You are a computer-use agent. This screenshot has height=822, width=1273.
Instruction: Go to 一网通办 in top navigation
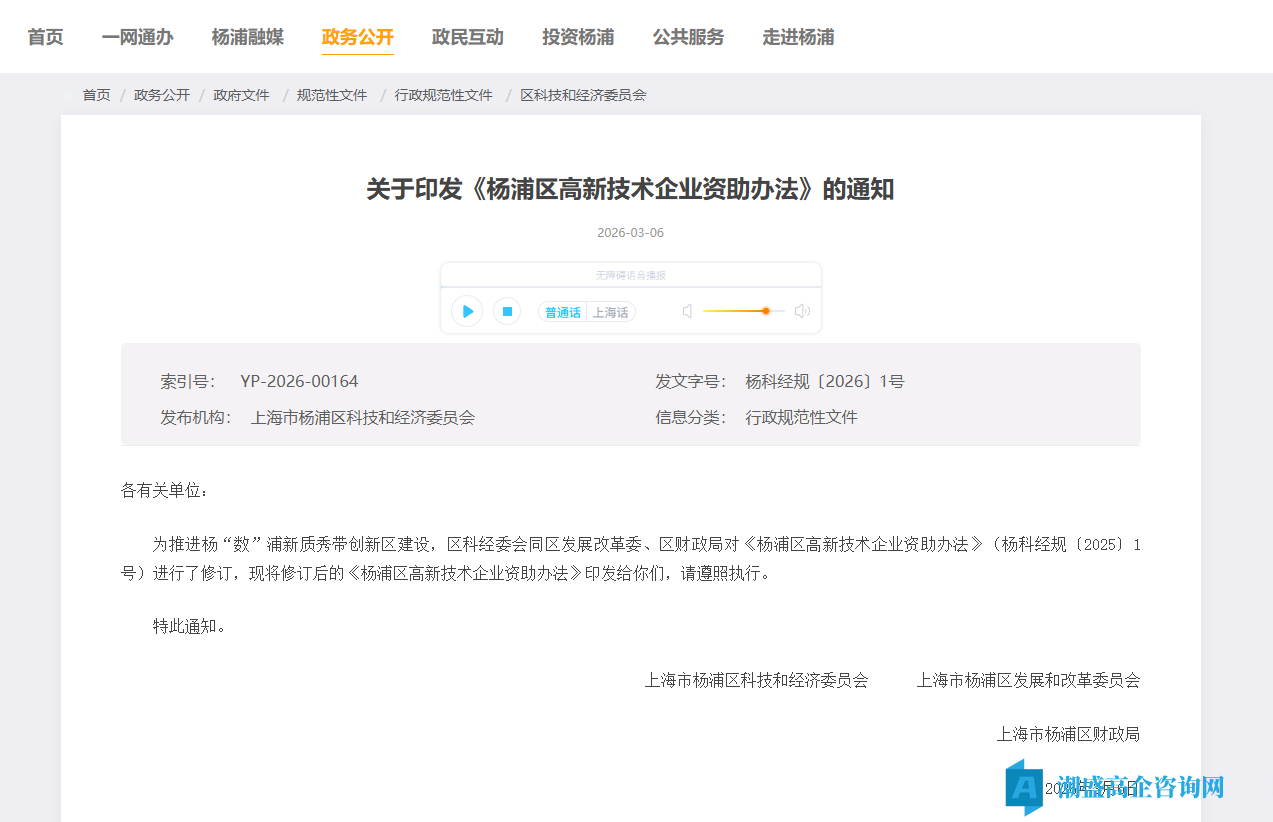[x=137, y=37]
